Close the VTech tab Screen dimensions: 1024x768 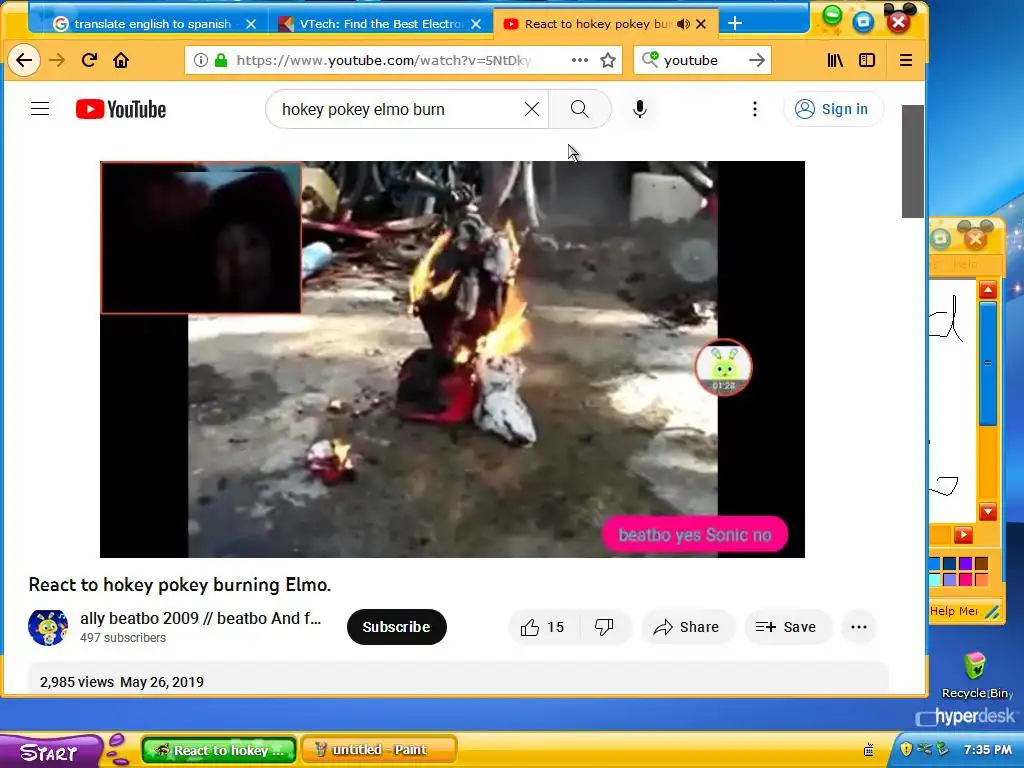tap(476, 24)
